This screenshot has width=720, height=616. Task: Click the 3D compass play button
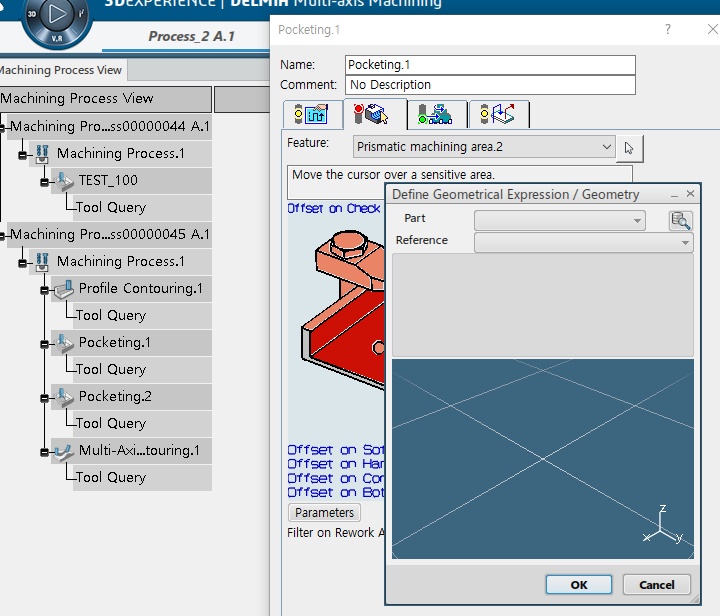(x=57, y=14)
